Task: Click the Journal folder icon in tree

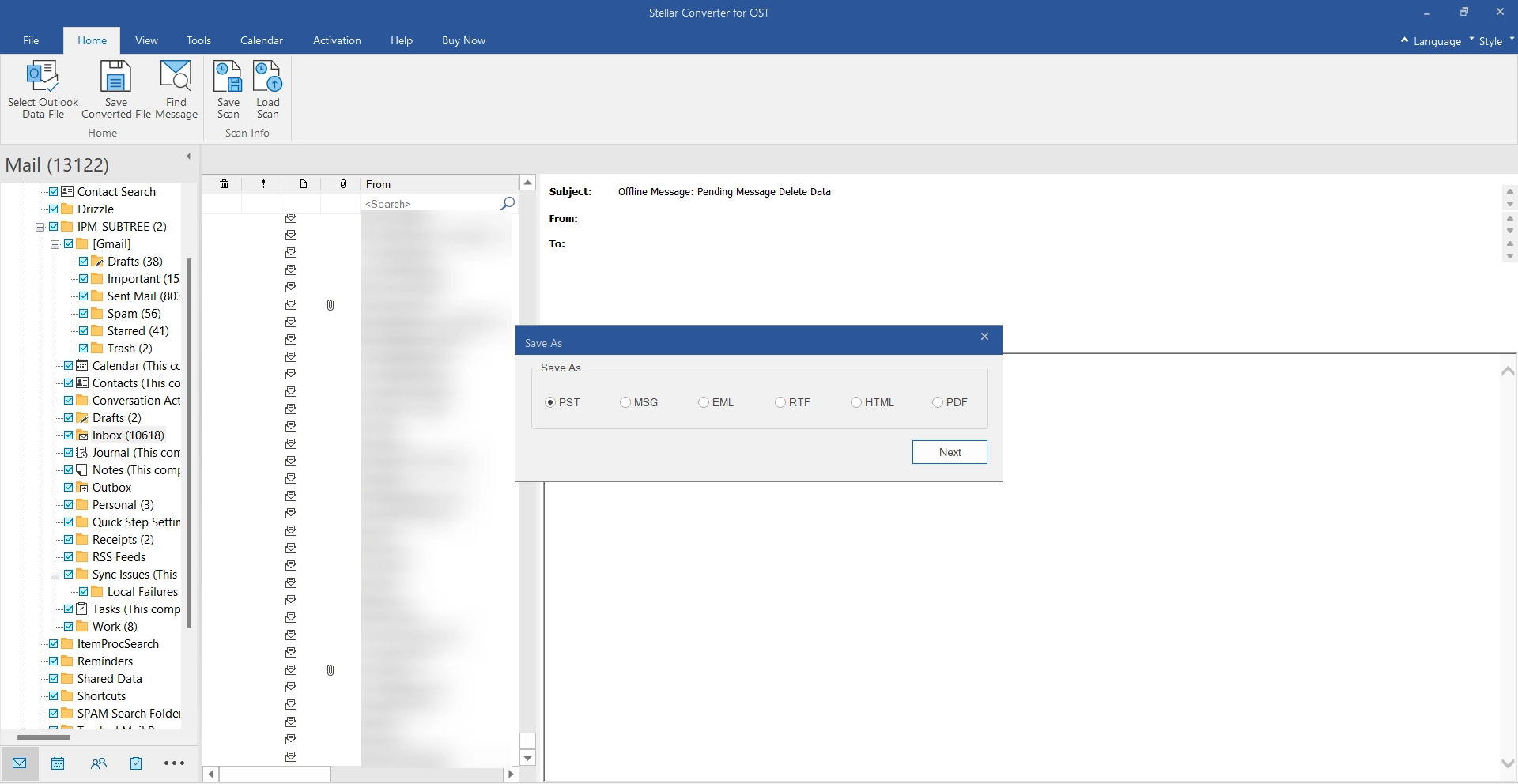Action: [x=82, y=453]
